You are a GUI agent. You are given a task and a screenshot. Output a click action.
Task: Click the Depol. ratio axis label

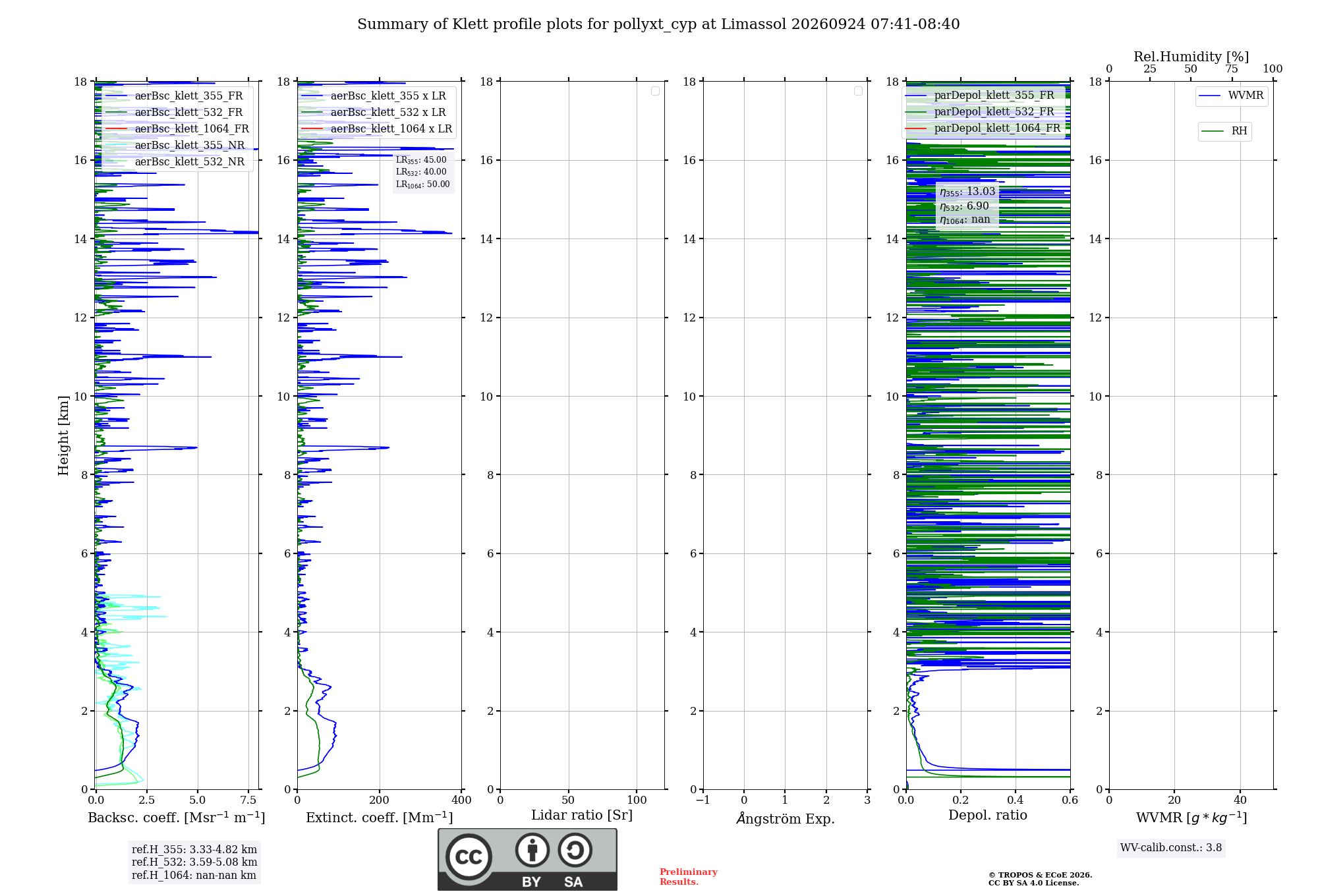988,815
